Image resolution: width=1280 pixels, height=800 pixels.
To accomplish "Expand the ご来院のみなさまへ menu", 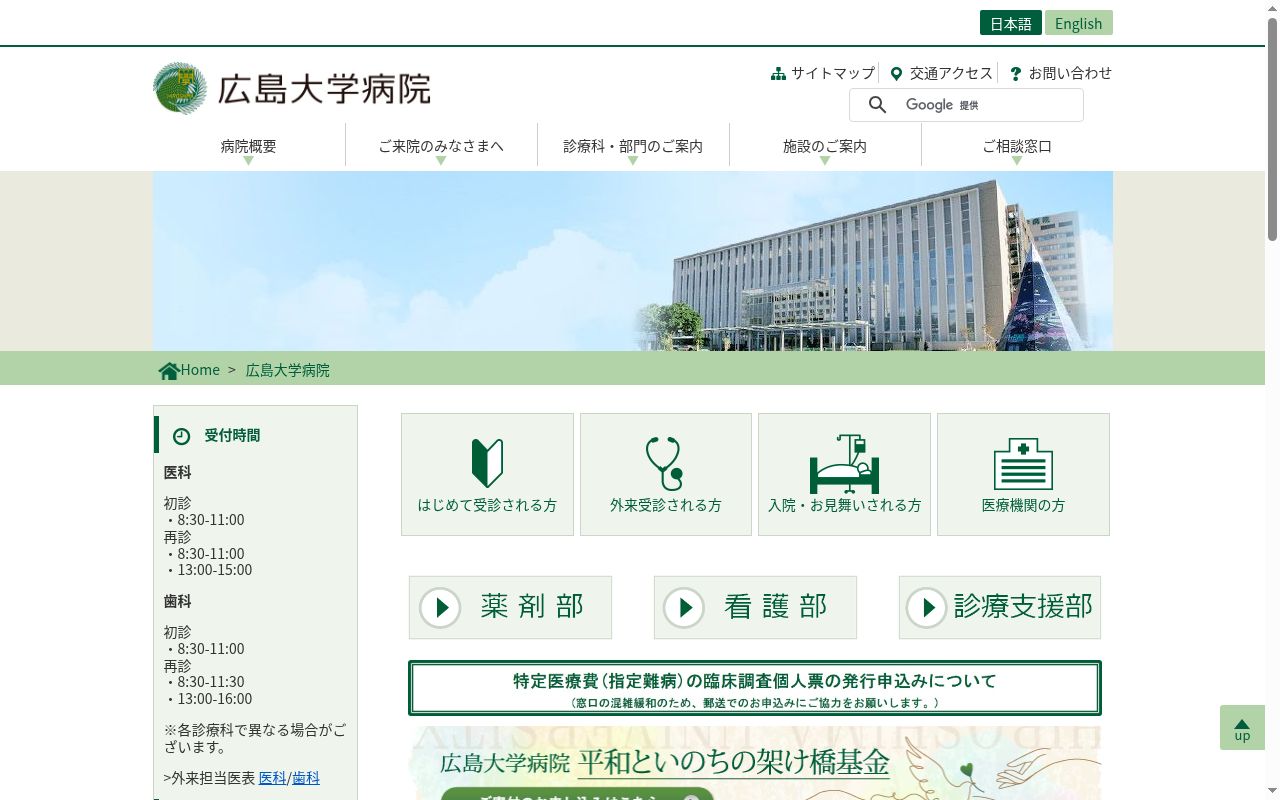I will click(441, 146).
